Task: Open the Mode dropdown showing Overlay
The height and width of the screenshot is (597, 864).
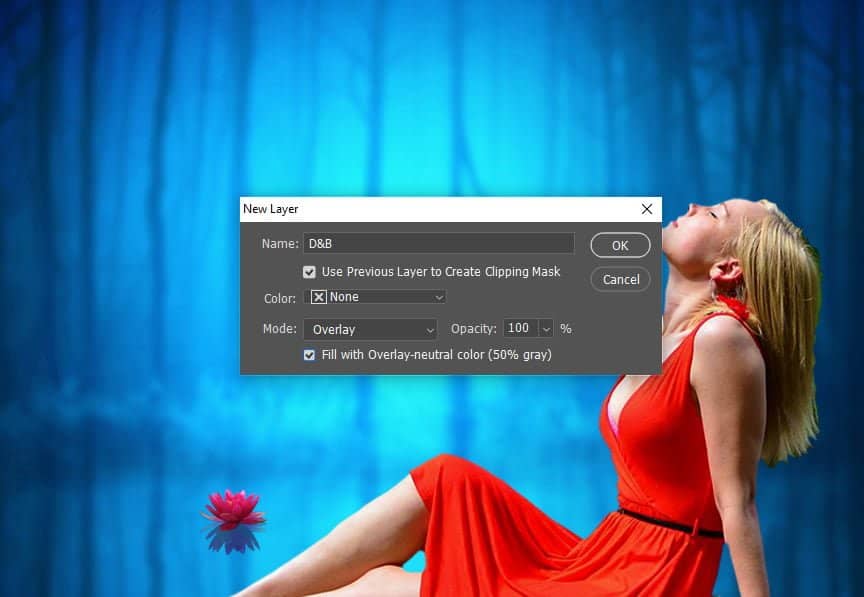Action: coord(370,329)
